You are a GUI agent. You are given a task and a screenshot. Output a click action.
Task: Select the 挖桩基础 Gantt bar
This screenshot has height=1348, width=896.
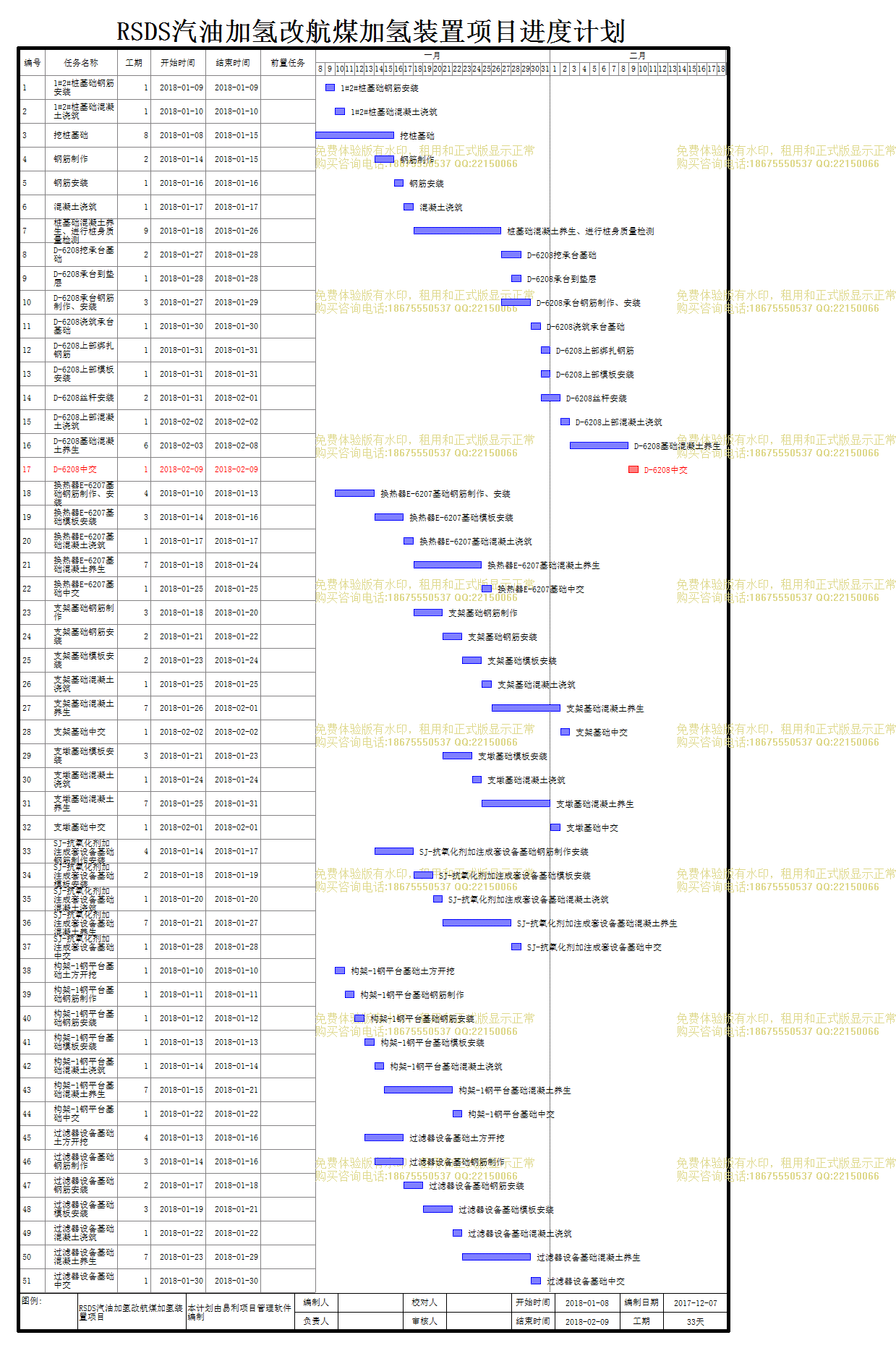354,135
